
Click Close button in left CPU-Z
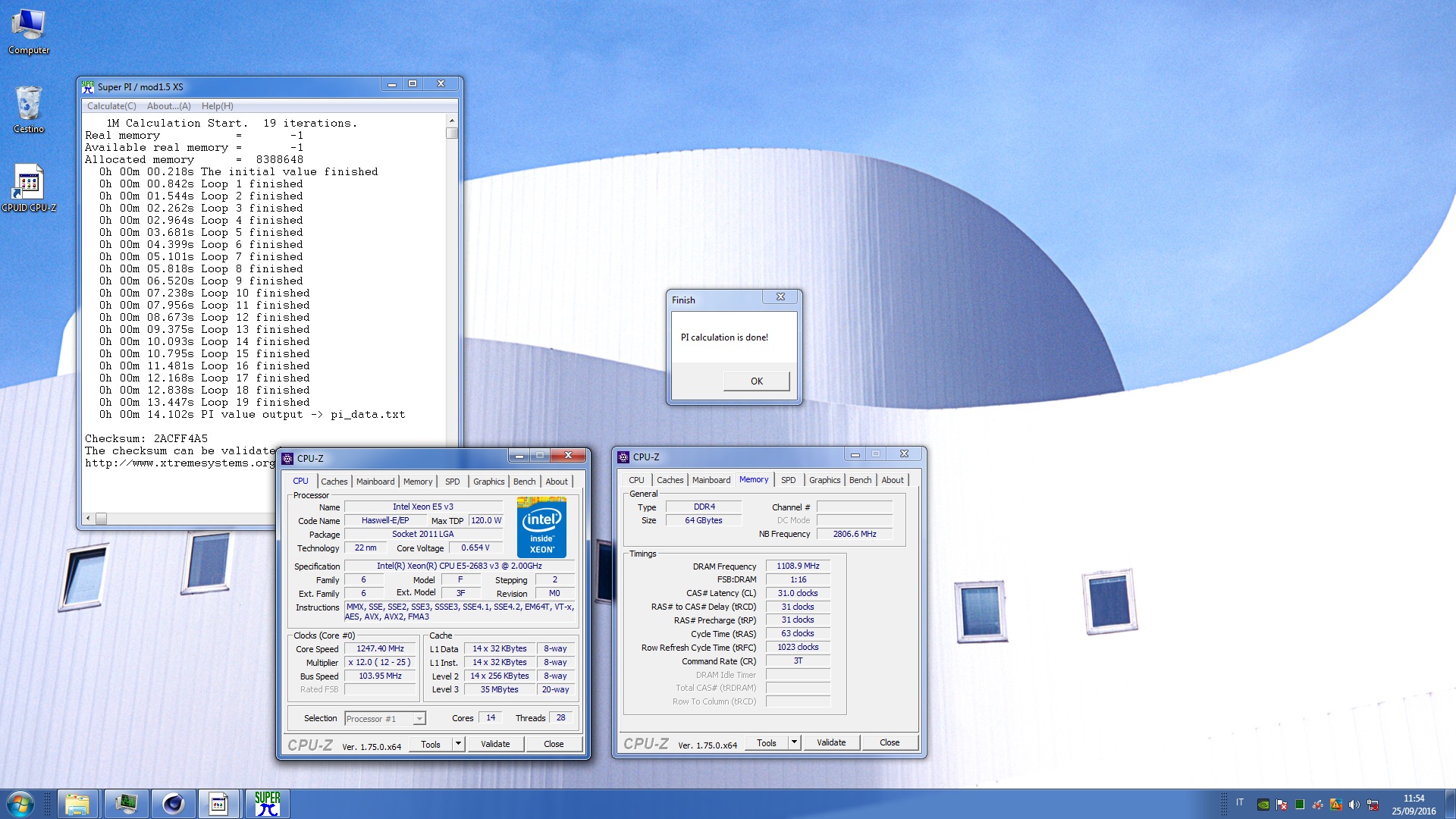tap(554, 744)
